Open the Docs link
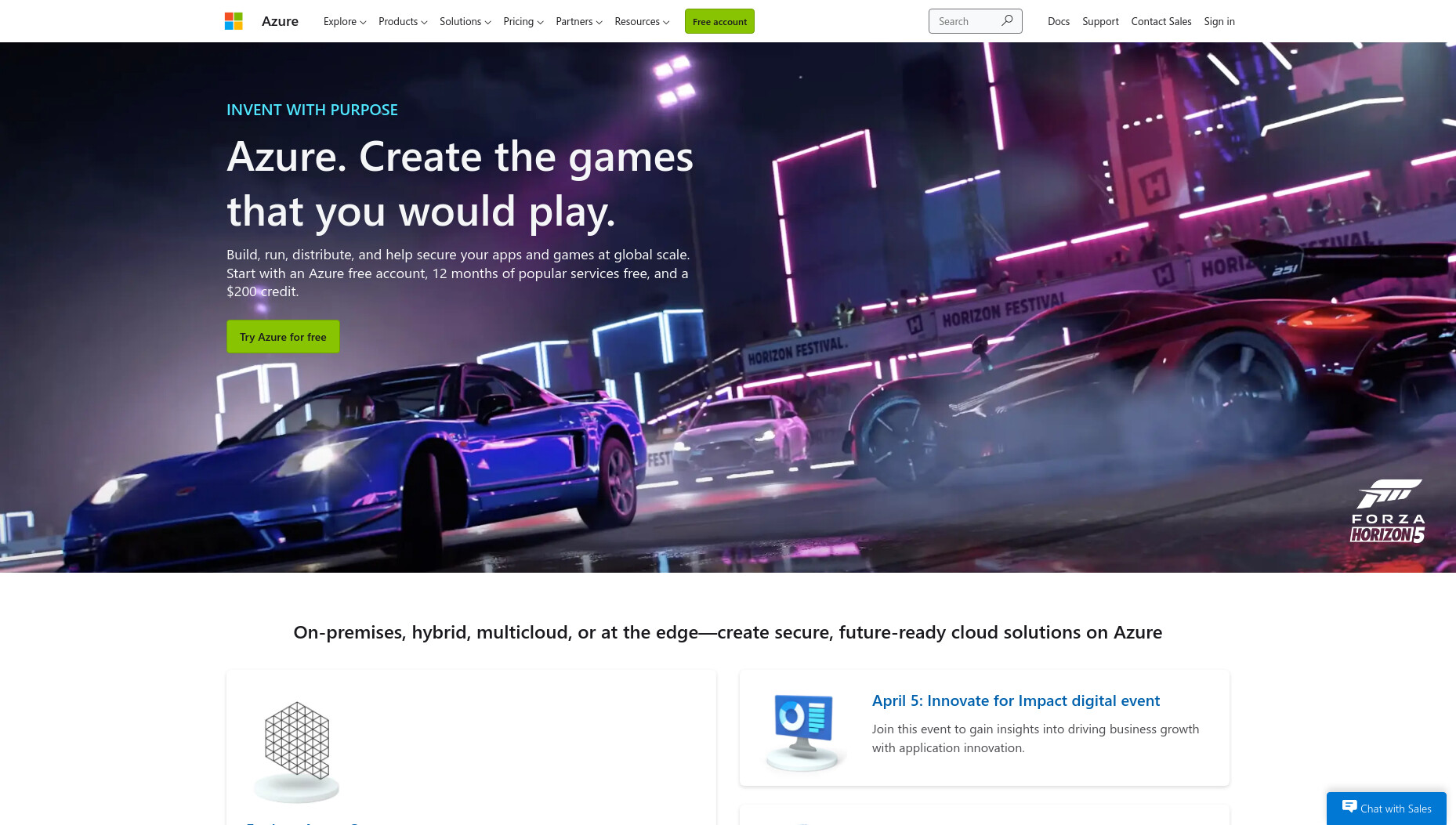The height and width of the screenshot is (825, 1456). 1059,21
